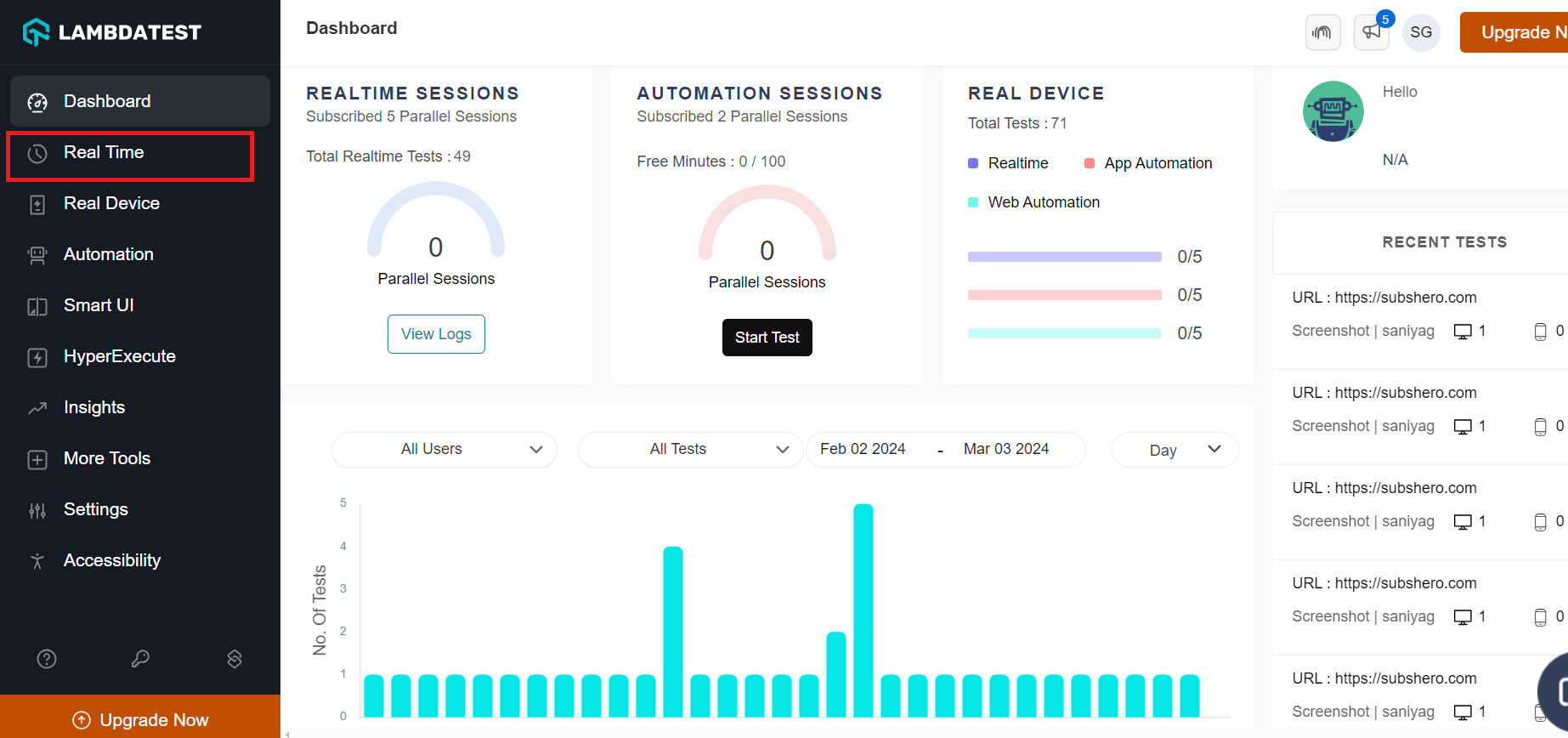This screenshot has width=1568, height=738.
Task: Open the help question mark icon
Action: tap(47, 659)
